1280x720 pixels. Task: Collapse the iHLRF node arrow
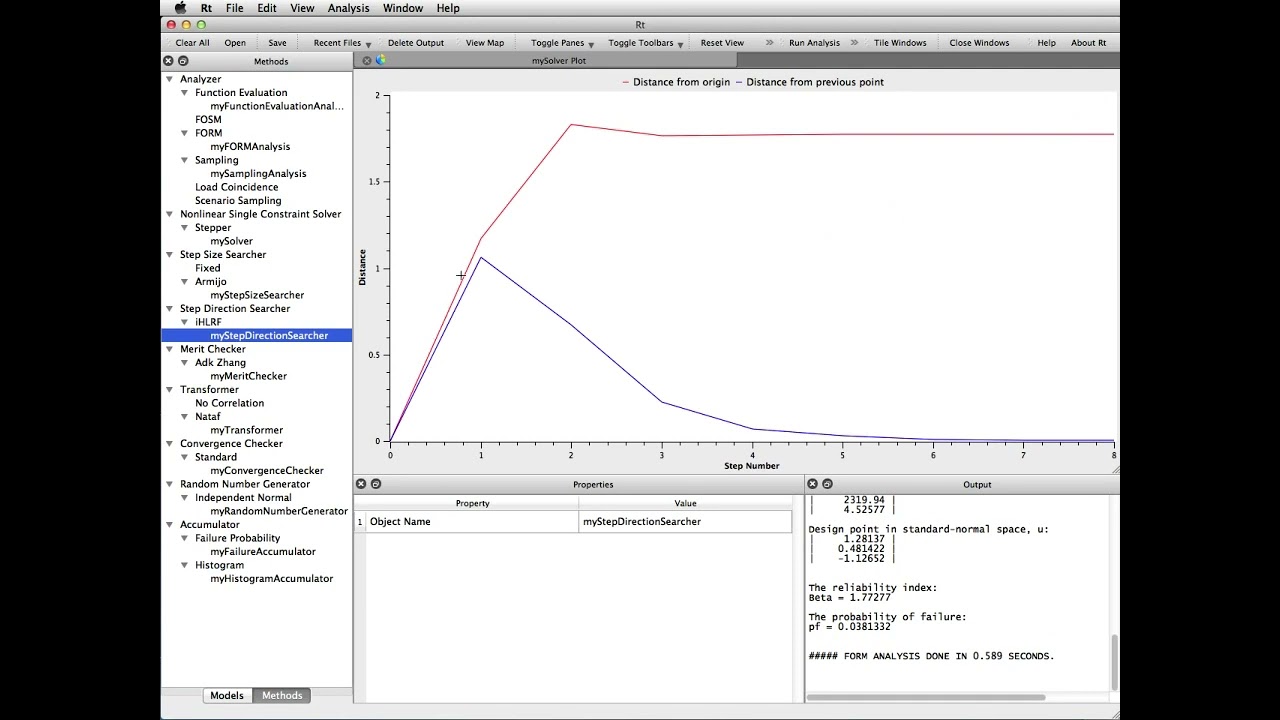185,322
